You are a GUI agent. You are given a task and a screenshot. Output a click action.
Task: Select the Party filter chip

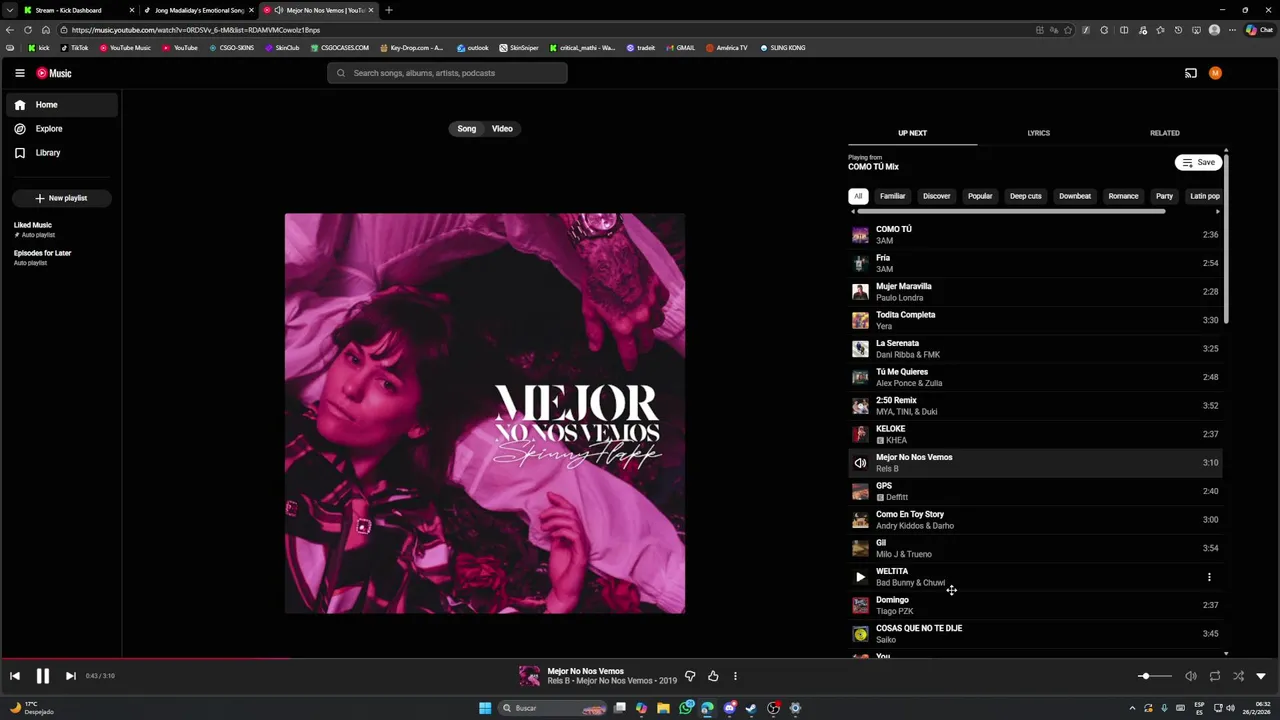coord(1164,196)
